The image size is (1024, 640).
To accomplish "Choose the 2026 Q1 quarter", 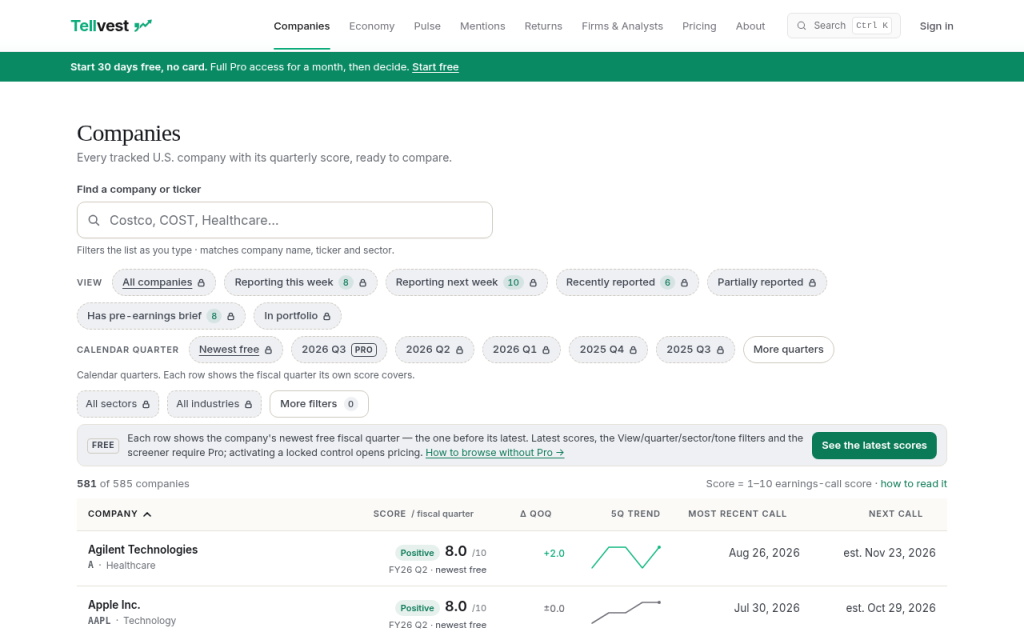I will coord(521,350).
